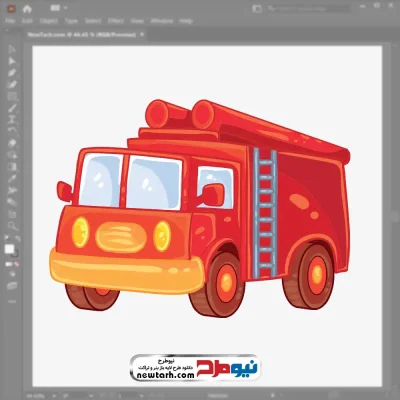This screenshot has width=400, height=400.
Task: Click the Home icon in top bar
Action: (x=27, y=9)
